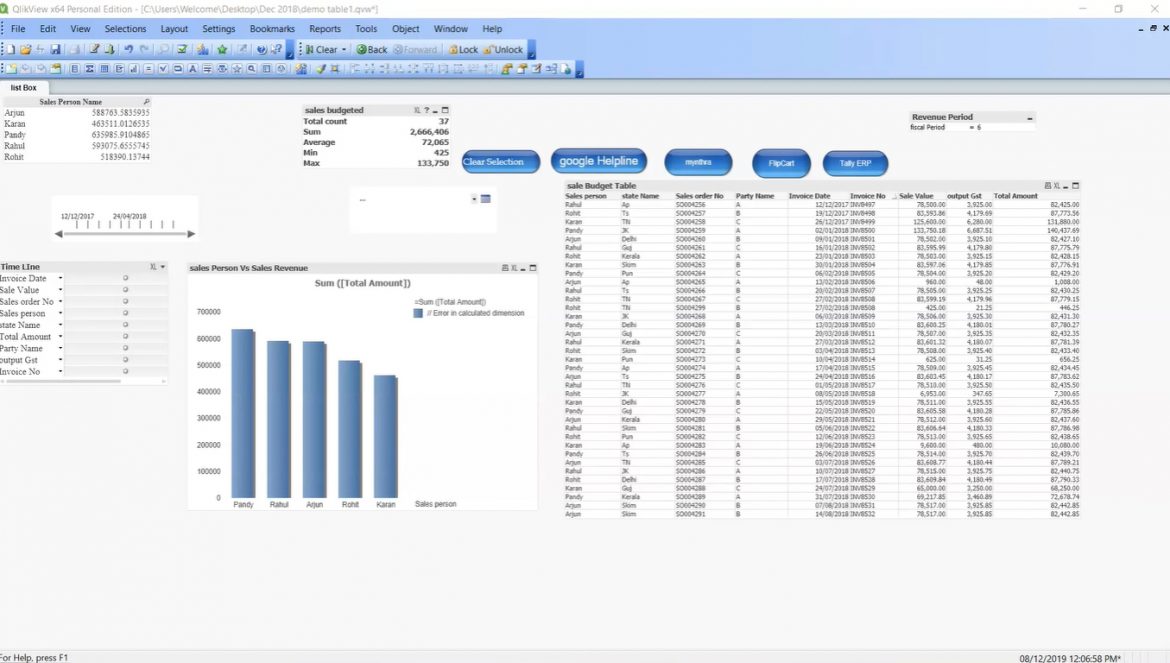
Task: Open the Edit Script pencil icon
Action: point(94,48)
